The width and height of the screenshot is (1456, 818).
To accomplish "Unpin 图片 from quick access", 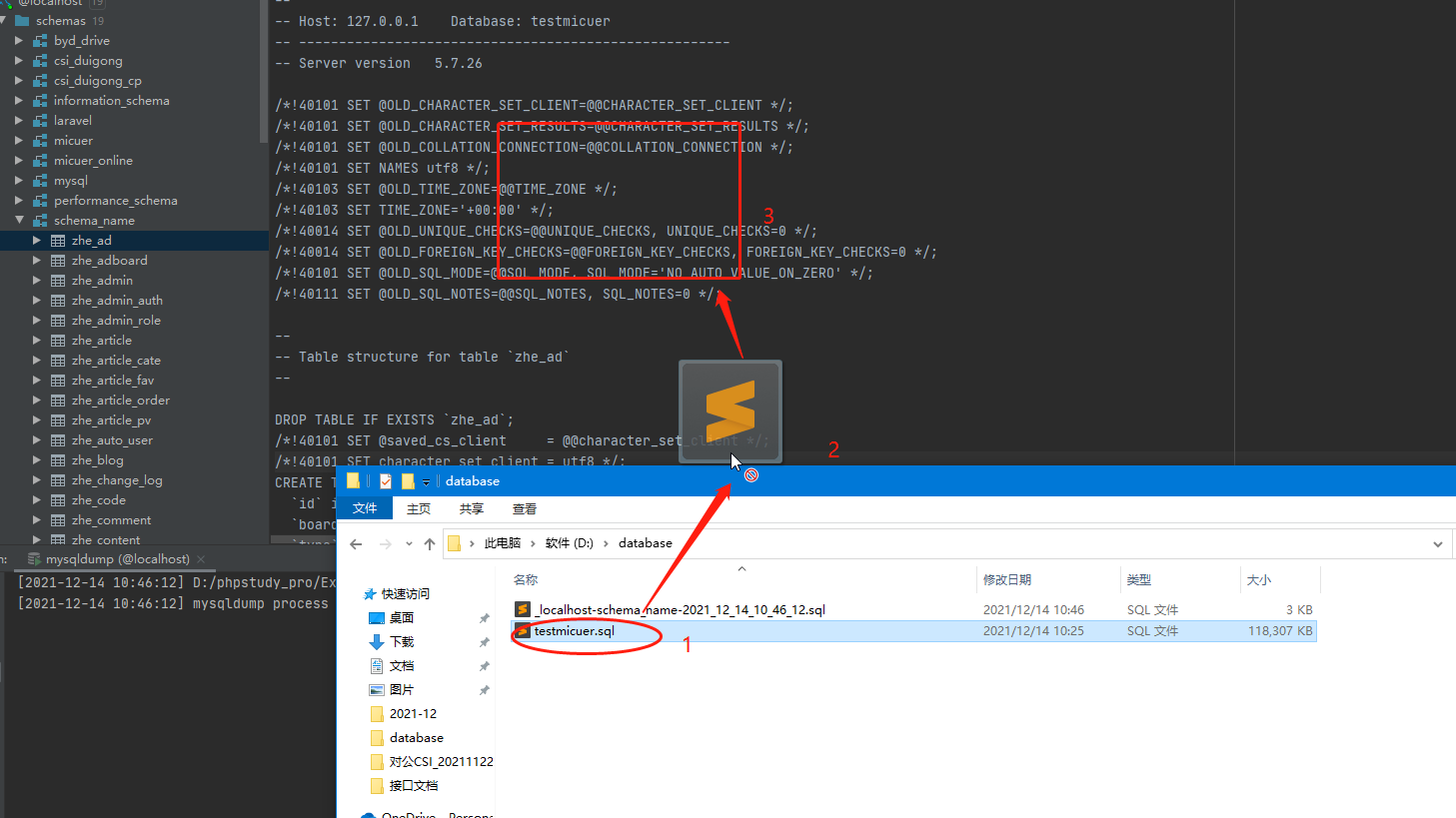I will coord(485,690).
